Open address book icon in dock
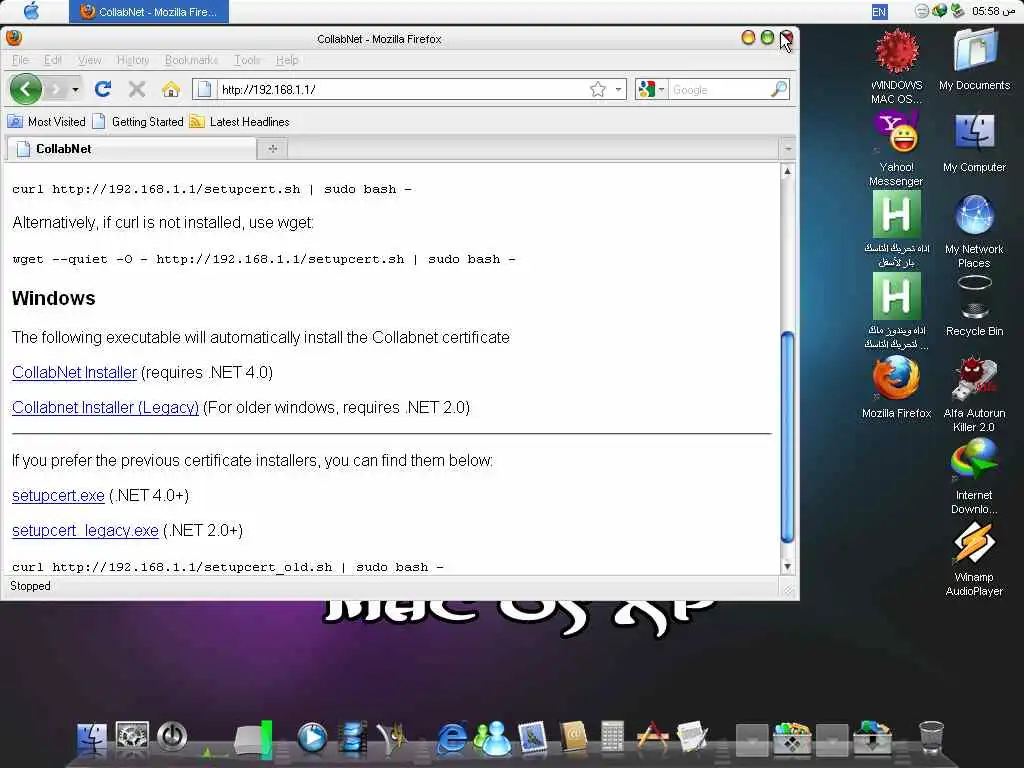 (573, 737)
